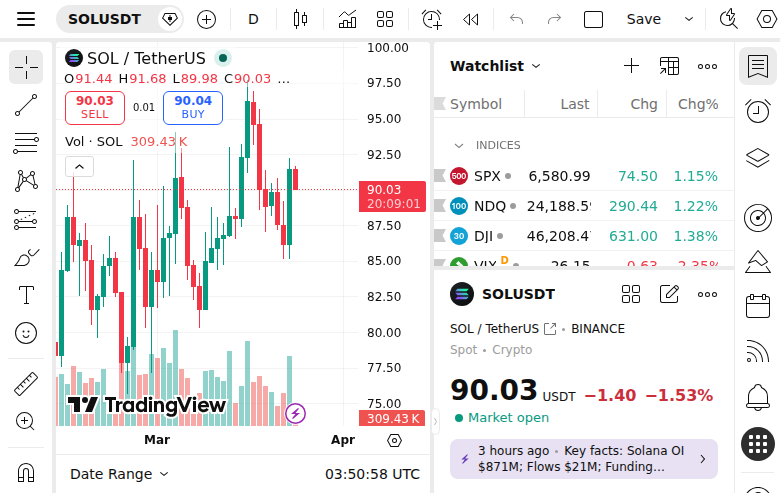The height and width of the screenshot is (493, 780).
Task: Toggle fullscreen layout rectangle button
Action: (x=593, y=19)
